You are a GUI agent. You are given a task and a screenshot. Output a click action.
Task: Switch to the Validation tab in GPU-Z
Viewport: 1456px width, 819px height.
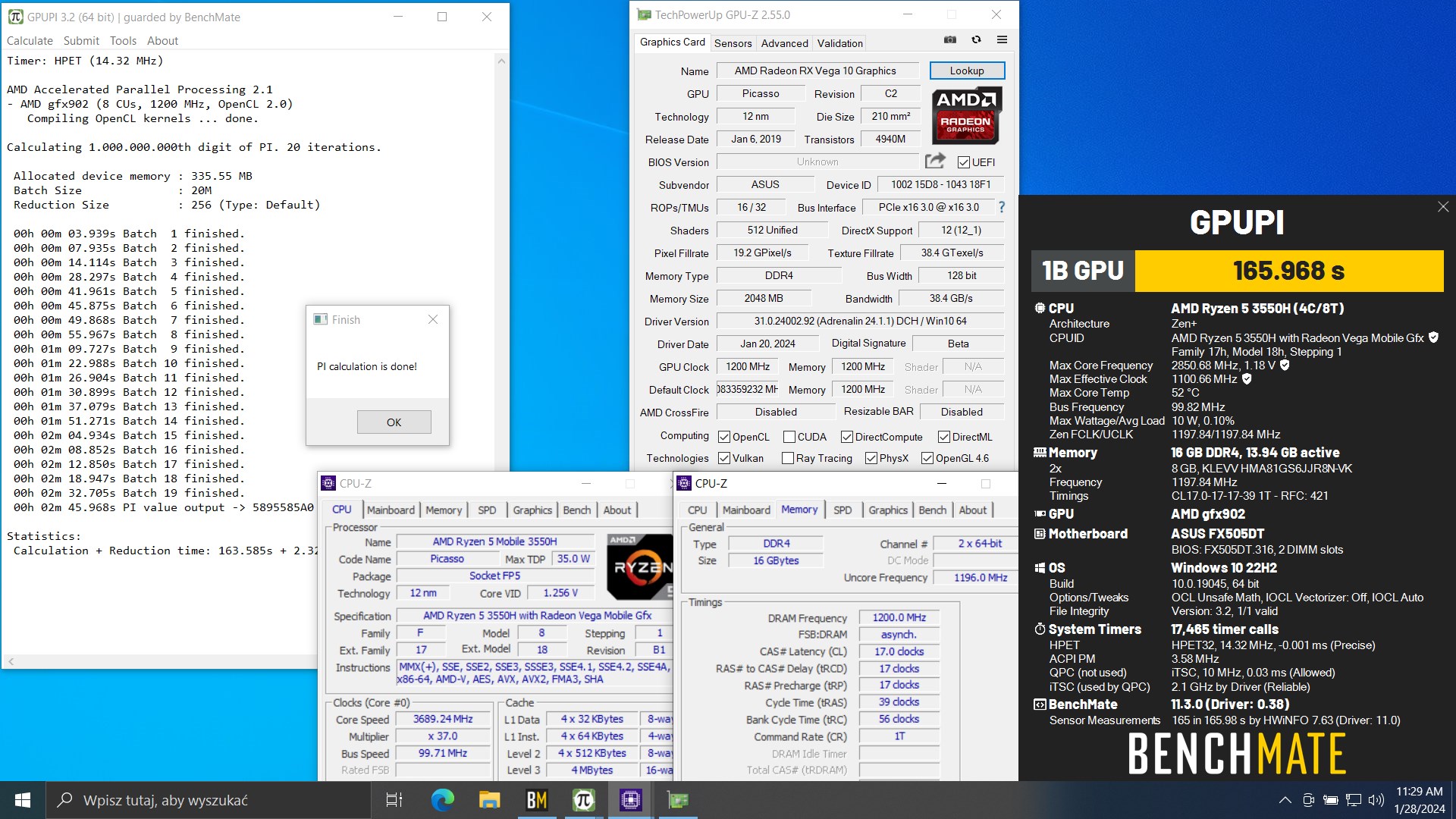pyautogui.click(x=839, y=43)
